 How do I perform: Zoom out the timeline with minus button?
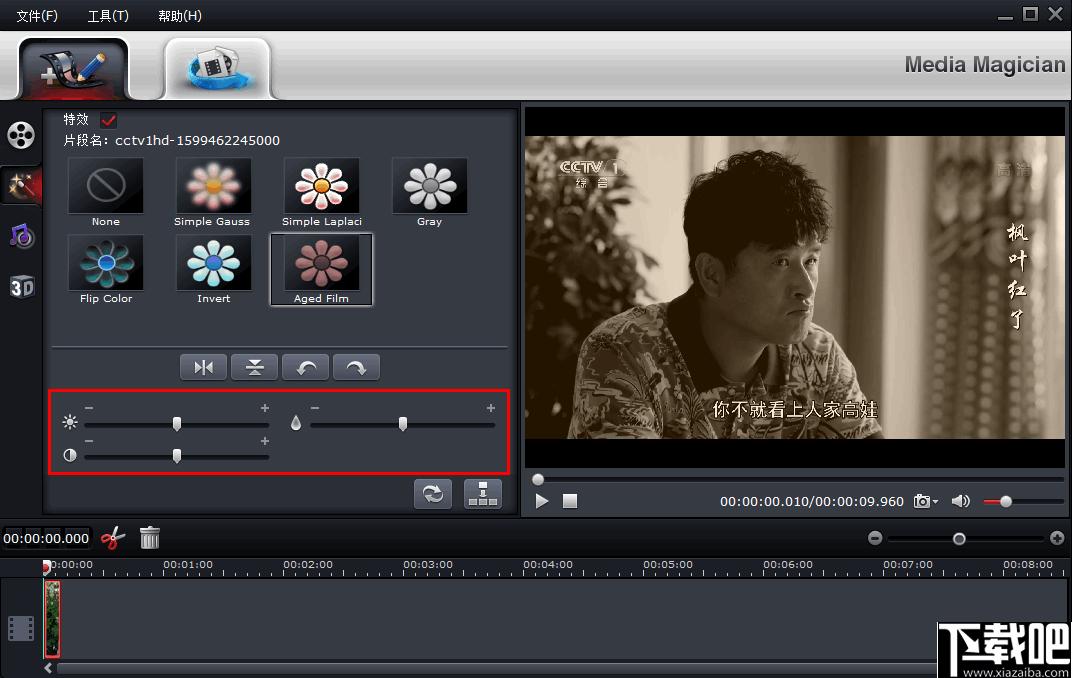[x=875, y=538]
